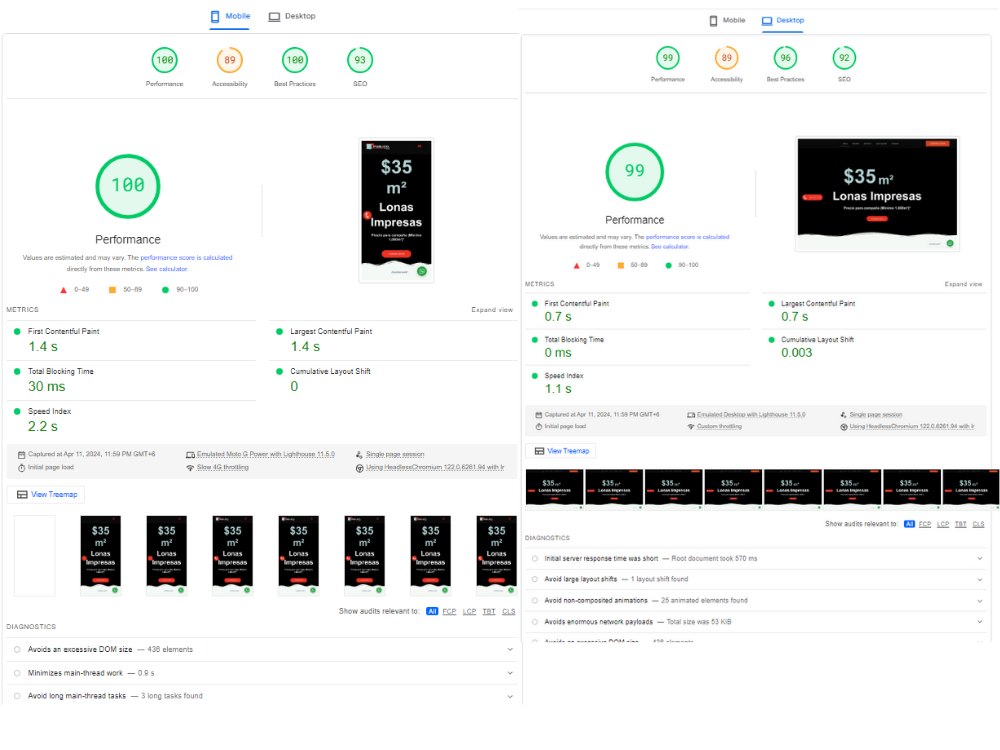Click the green dot beside Total Blocking Time 0 ms
The image size is (1000, 750).
tap(534, 340)
